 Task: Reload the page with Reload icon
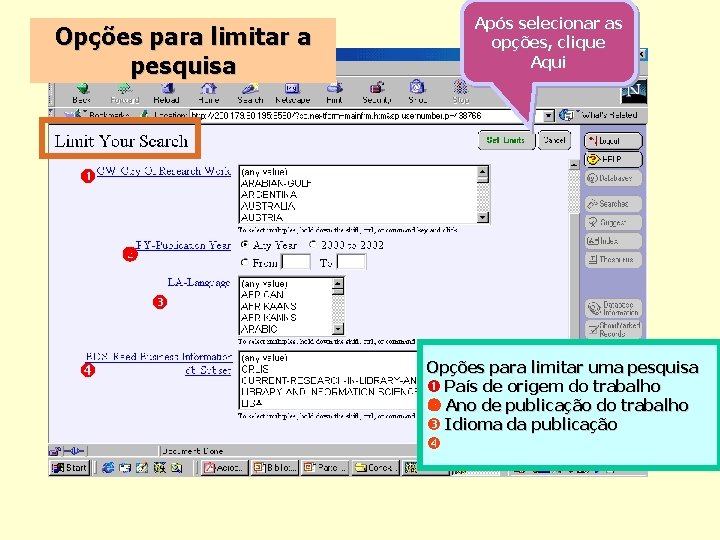pyautogui.click(x=167, y=88)
